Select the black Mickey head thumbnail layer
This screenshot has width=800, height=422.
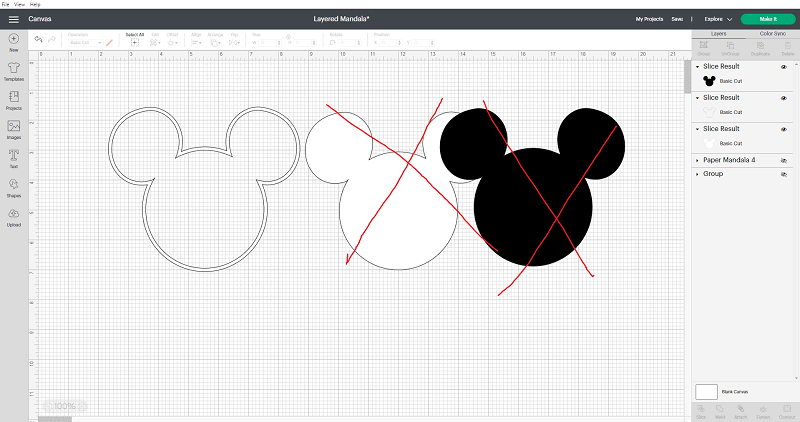click(x=709, y=81)
